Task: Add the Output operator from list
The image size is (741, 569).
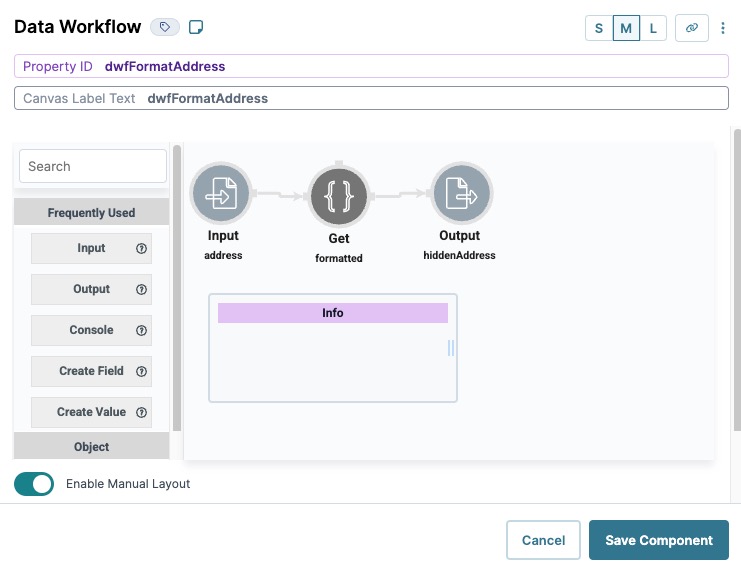Action: (91, 289)
